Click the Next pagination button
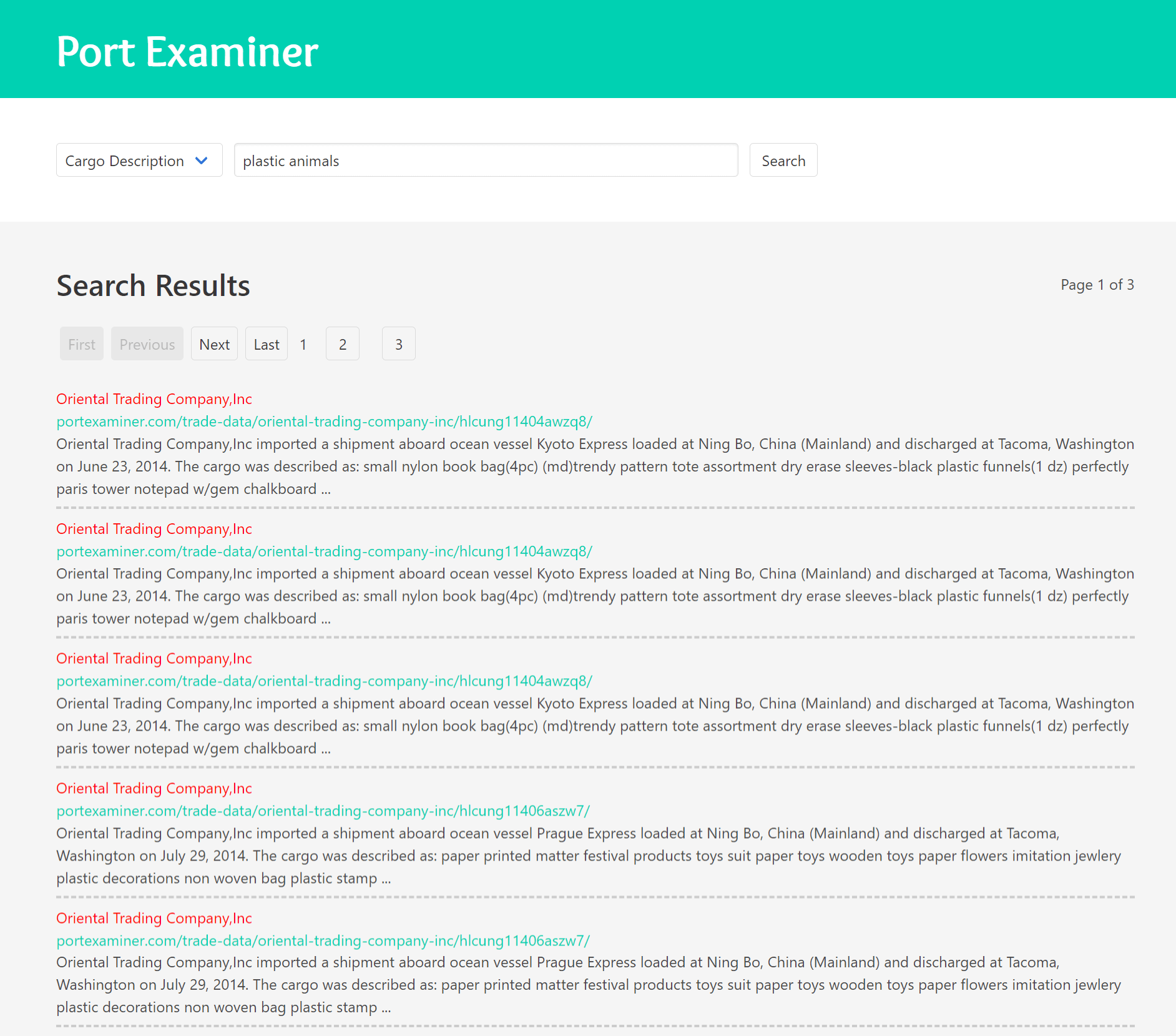1176x1036 pixels. pyautogui.click(x=214, y=344)
